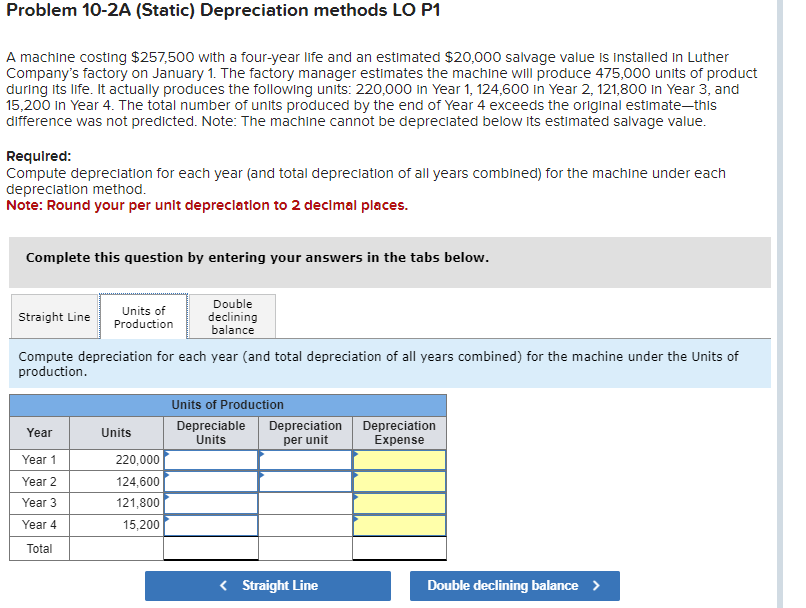Click Year 3 Depreciation per unit cell
The height and width of the screenshot is (608, 806).
click(x=305, y=503)
